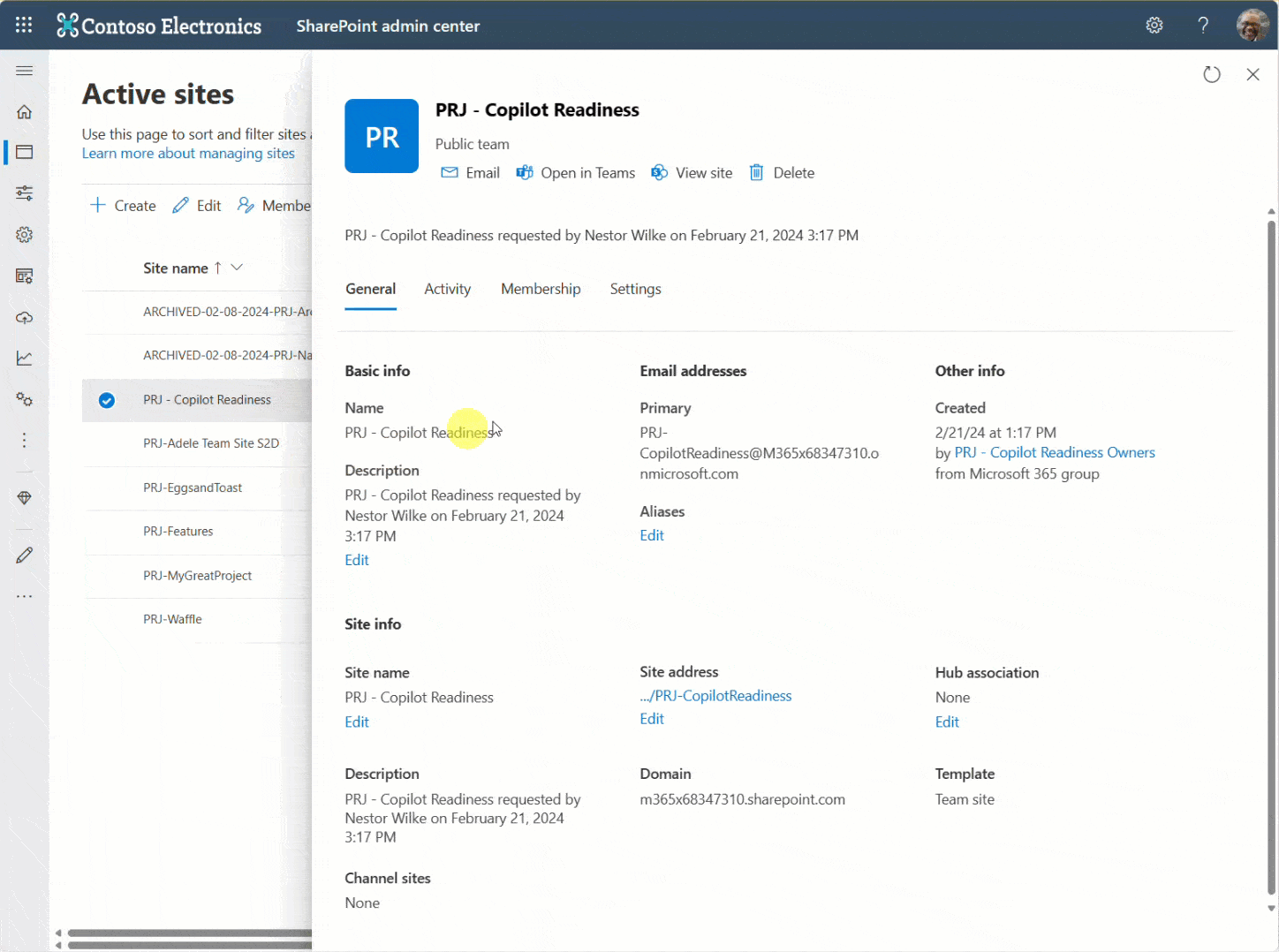Screen dimensions: 1279x952
Task: Select the Migration cloud icon in sidebar
Action: 24,317
